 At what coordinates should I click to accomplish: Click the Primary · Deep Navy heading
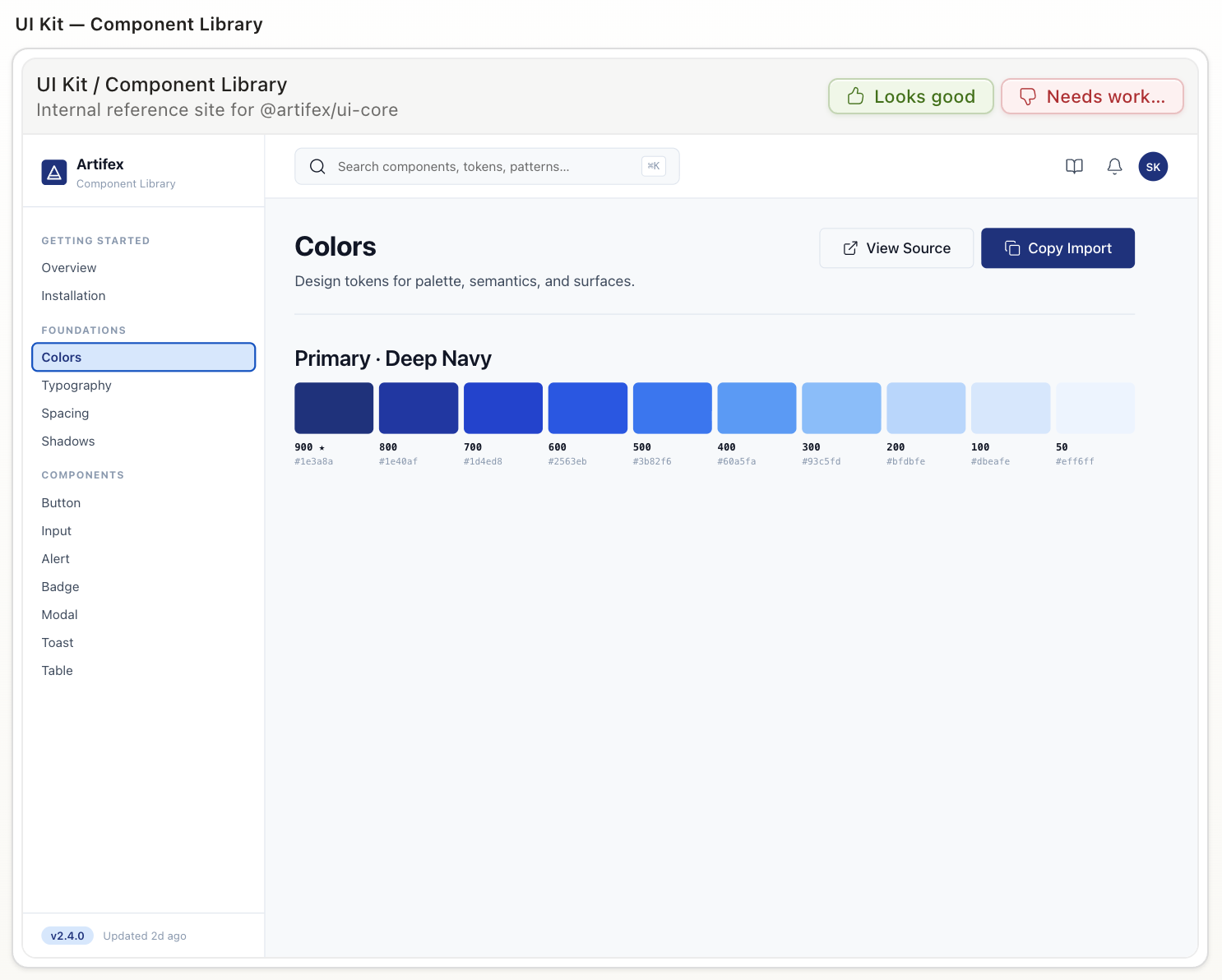click(393, 358)
